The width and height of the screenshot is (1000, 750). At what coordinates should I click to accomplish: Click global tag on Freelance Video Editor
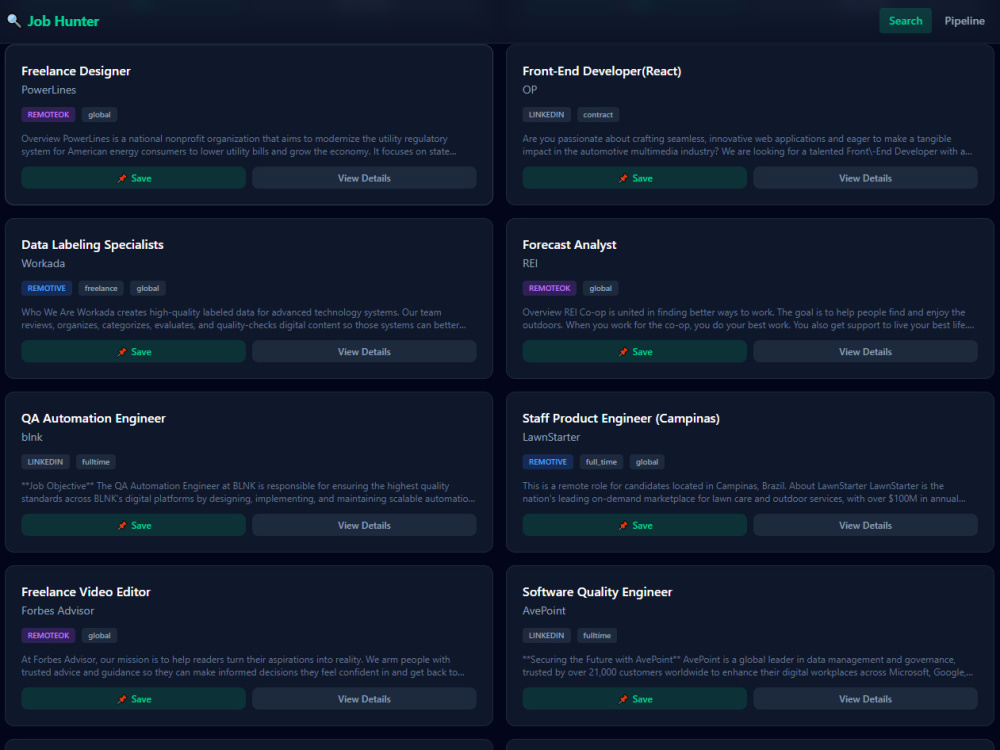point(99,635)
